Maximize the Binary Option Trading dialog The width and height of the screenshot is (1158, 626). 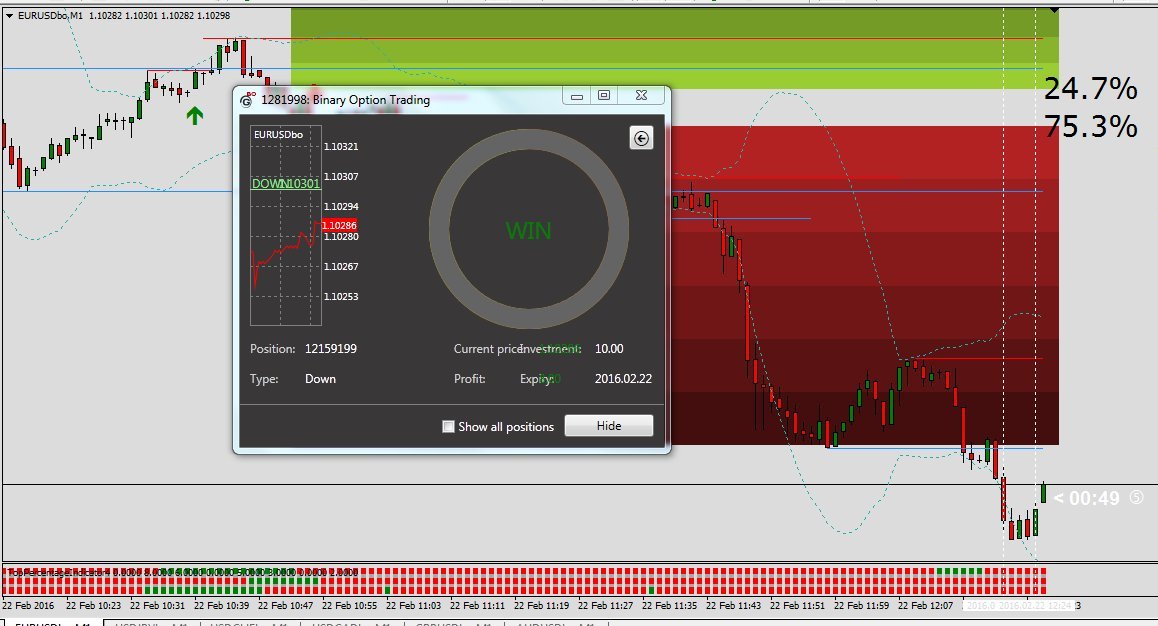(x=603, y=96)
